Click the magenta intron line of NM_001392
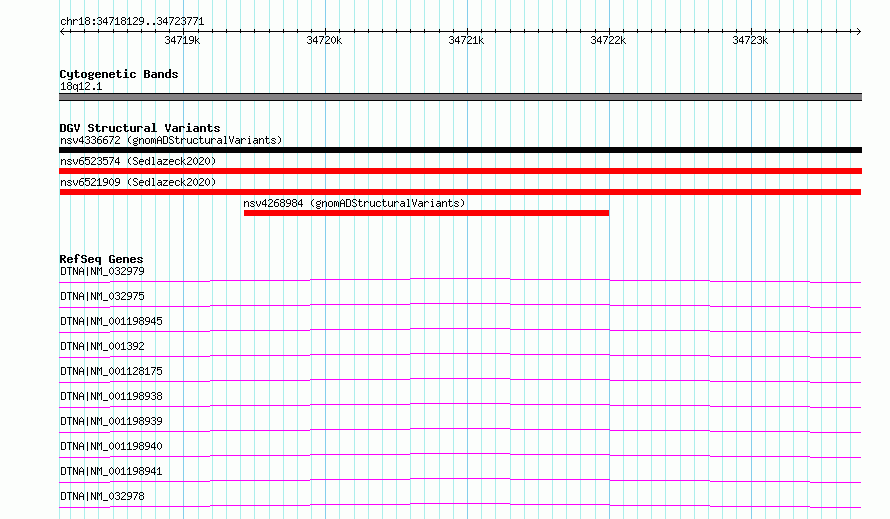Image resolution: width=890 pixels, height=519 pixels. (460, 354)
